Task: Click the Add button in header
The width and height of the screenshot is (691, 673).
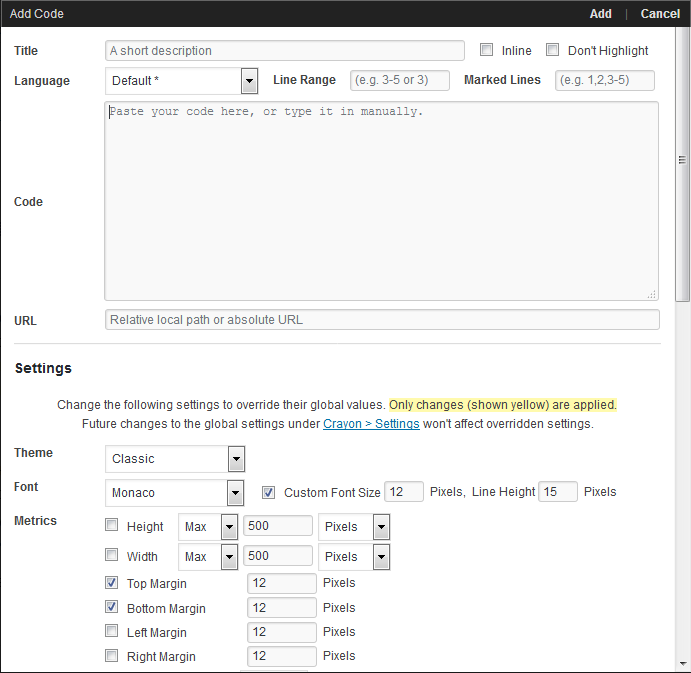Action: tap(600, 14)
